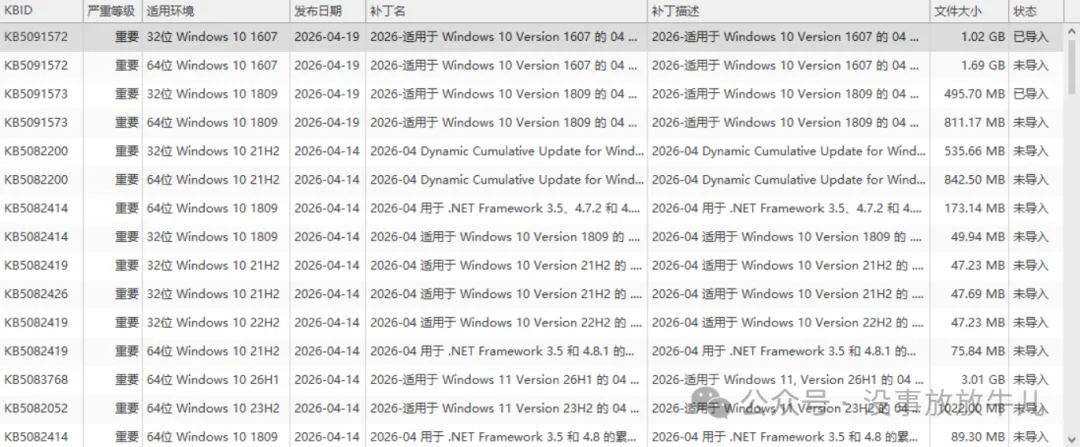Click the 补丁描述 column header
This screenshot has width=1080, height=447.
789,11
